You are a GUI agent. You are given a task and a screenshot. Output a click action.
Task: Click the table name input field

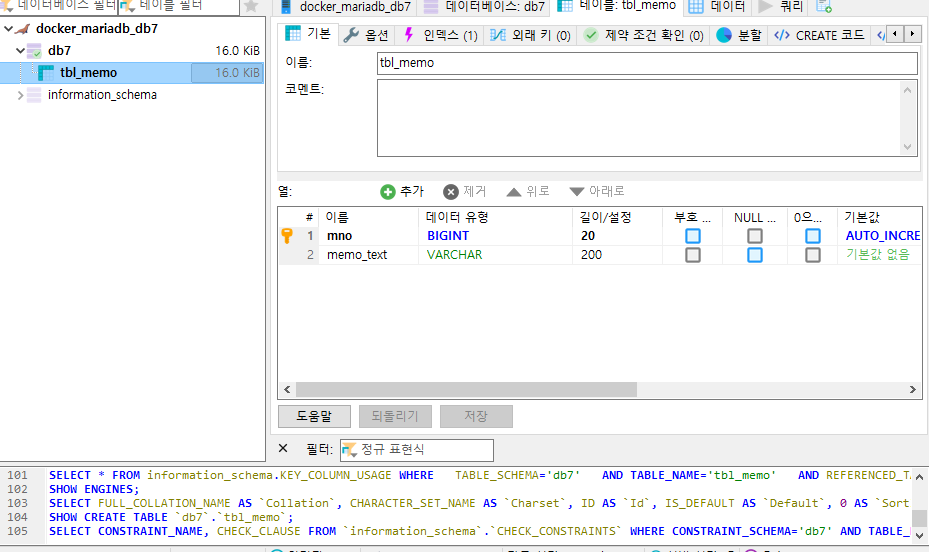[x=647, y=63]
